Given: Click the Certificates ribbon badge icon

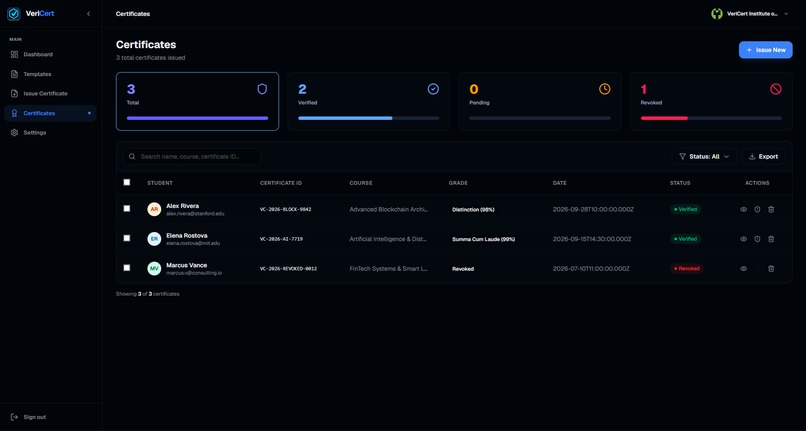Looking at the screenshot, I should [x=14, y=113].
